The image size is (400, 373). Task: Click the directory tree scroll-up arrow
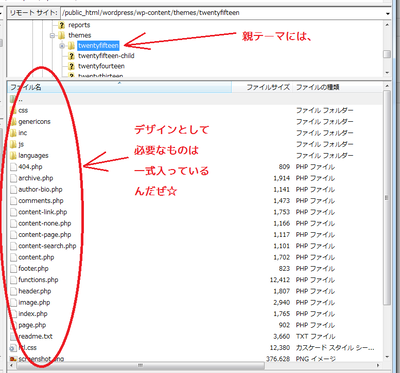(387, 25)
